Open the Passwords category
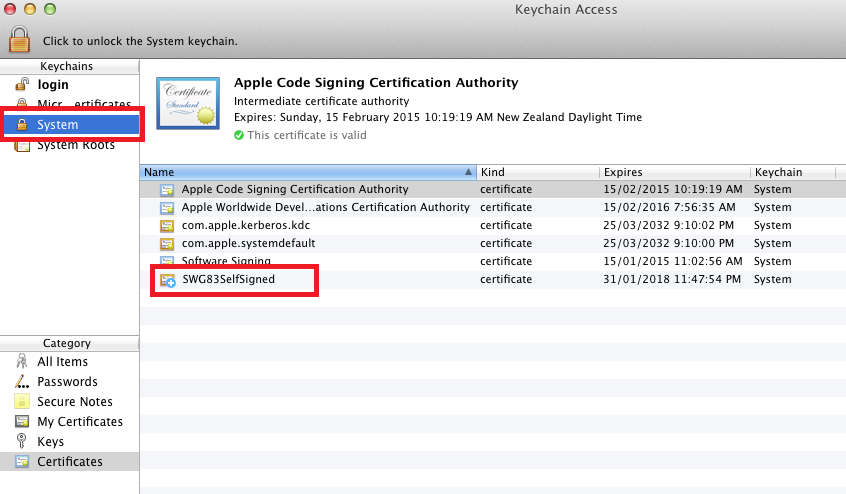The image size is (846, 494). [67, 382]
